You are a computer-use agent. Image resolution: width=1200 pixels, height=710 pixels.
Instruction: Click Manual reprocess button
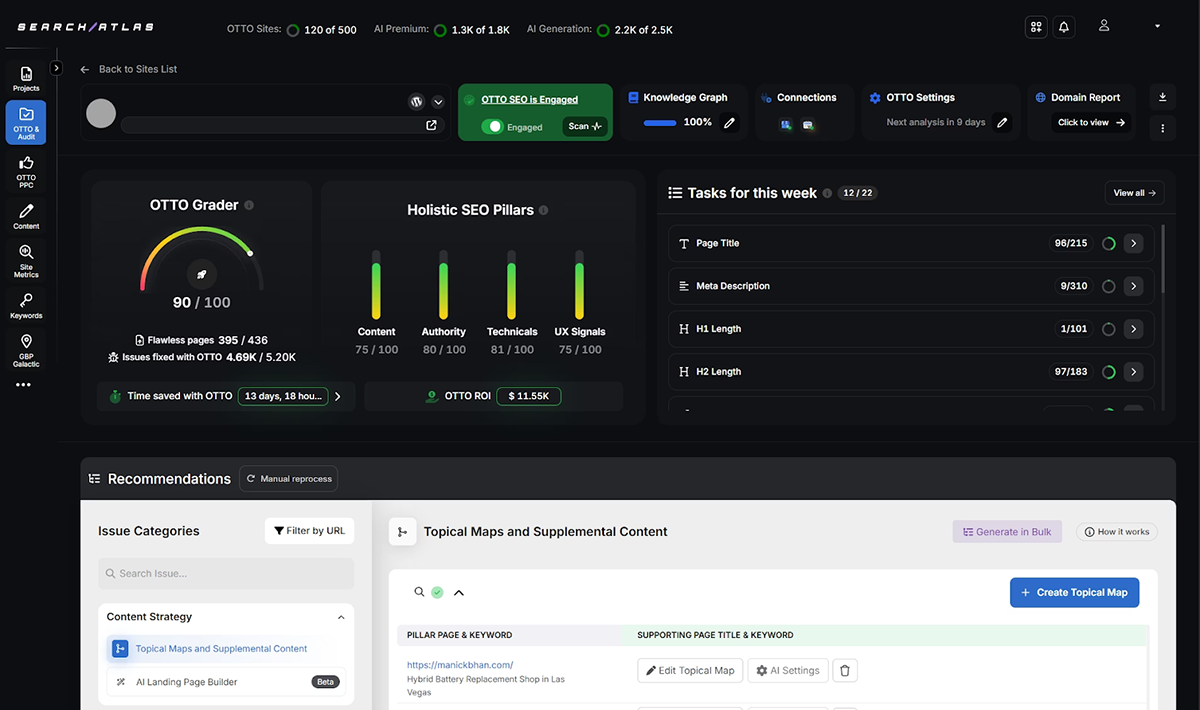click(x=289, y=479)
